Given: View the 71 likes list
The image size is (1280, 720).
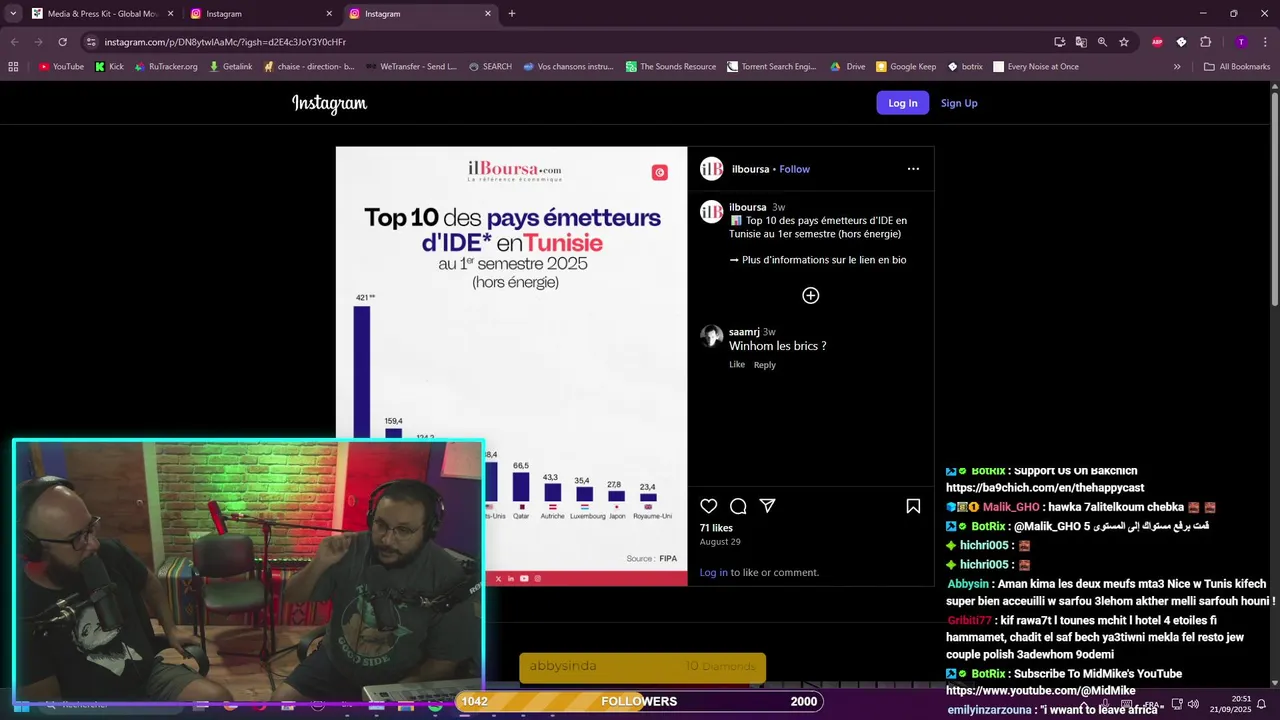Looking at the screenshot, I should (x=716, y=528).
